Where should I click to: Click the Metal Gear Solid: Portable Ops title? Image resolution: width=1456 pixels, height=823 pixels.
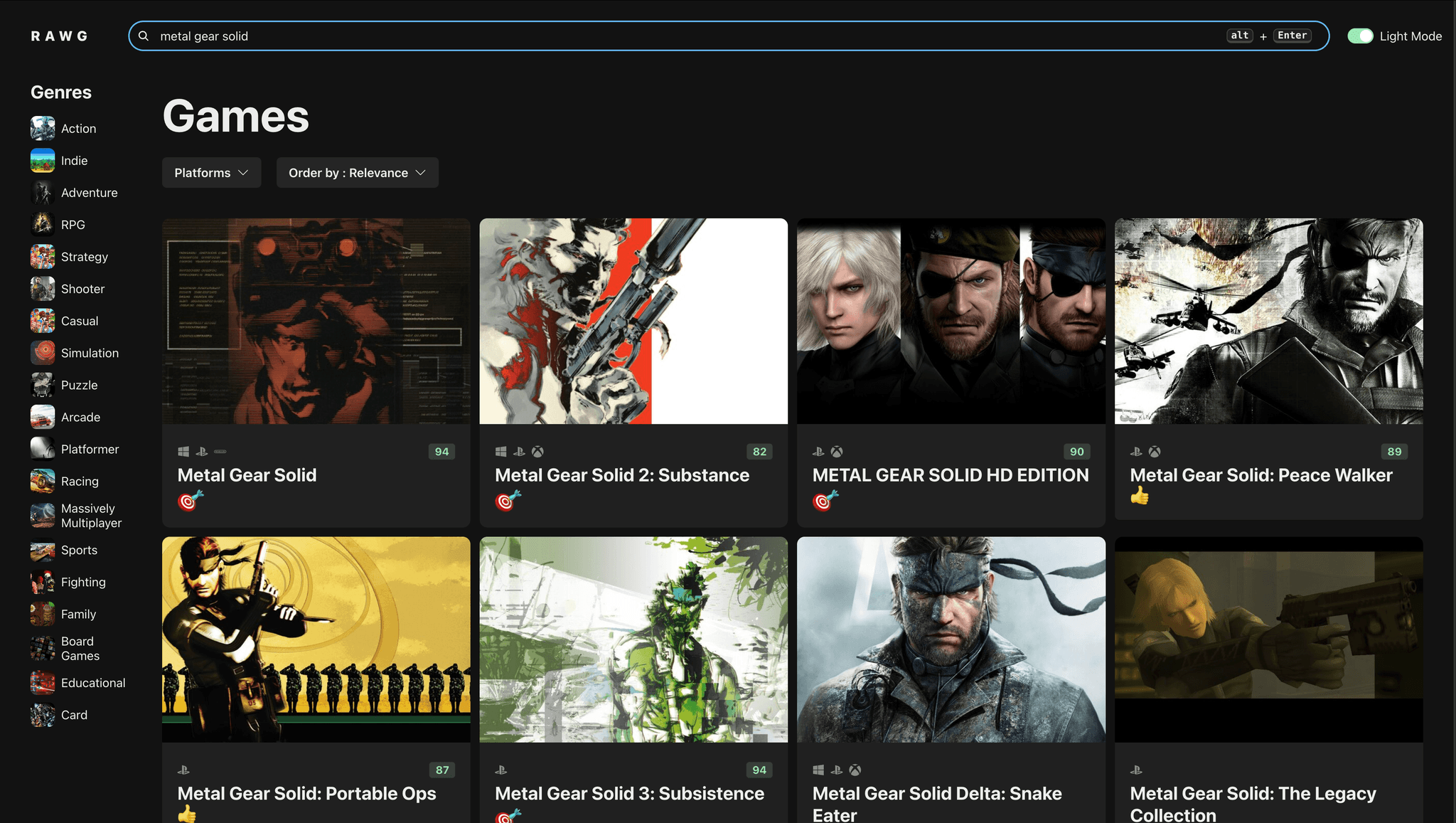click(306, 794)
